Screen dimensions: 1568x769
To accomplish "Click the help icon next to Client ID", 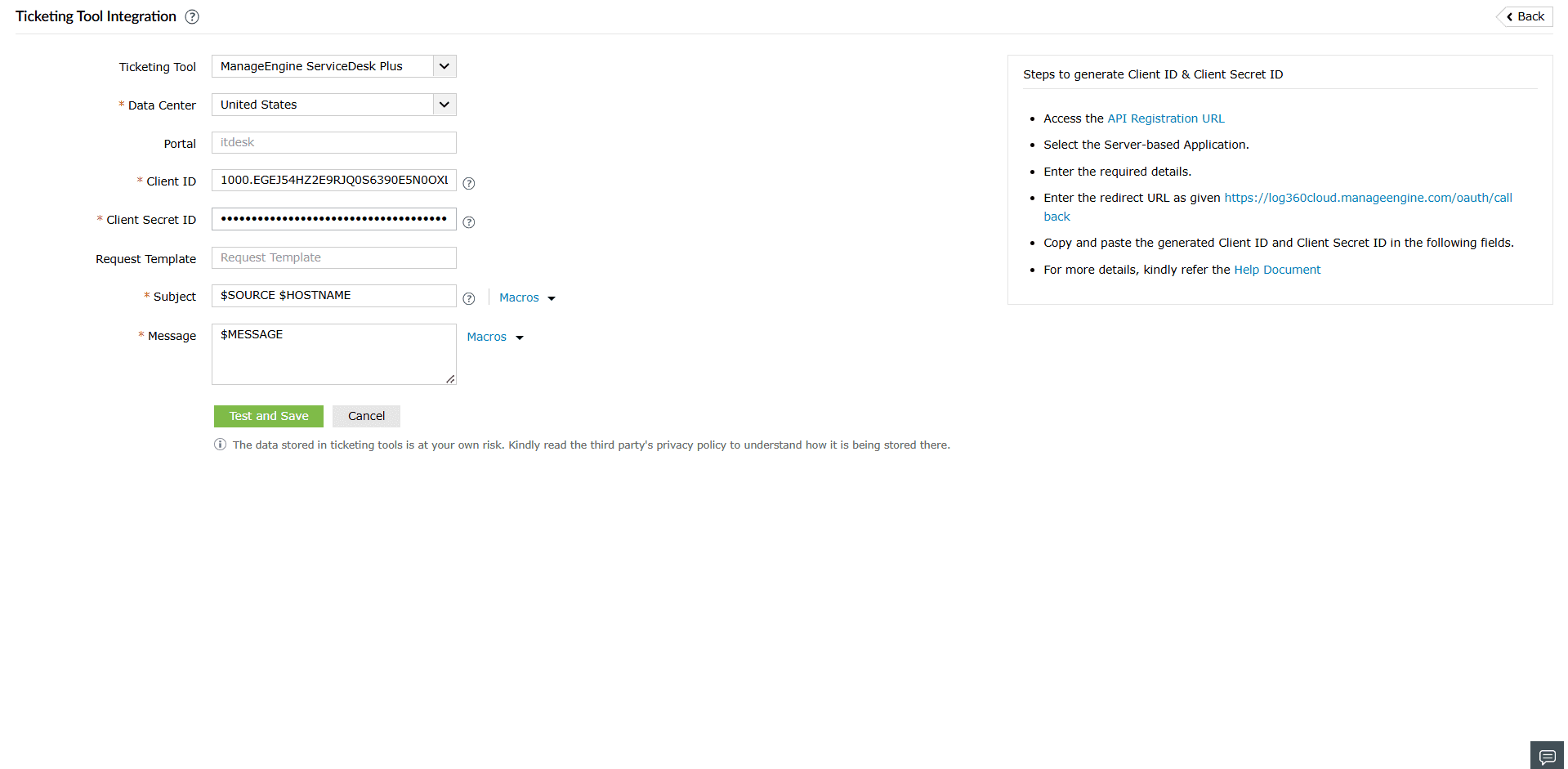I will tap(469, 183).
